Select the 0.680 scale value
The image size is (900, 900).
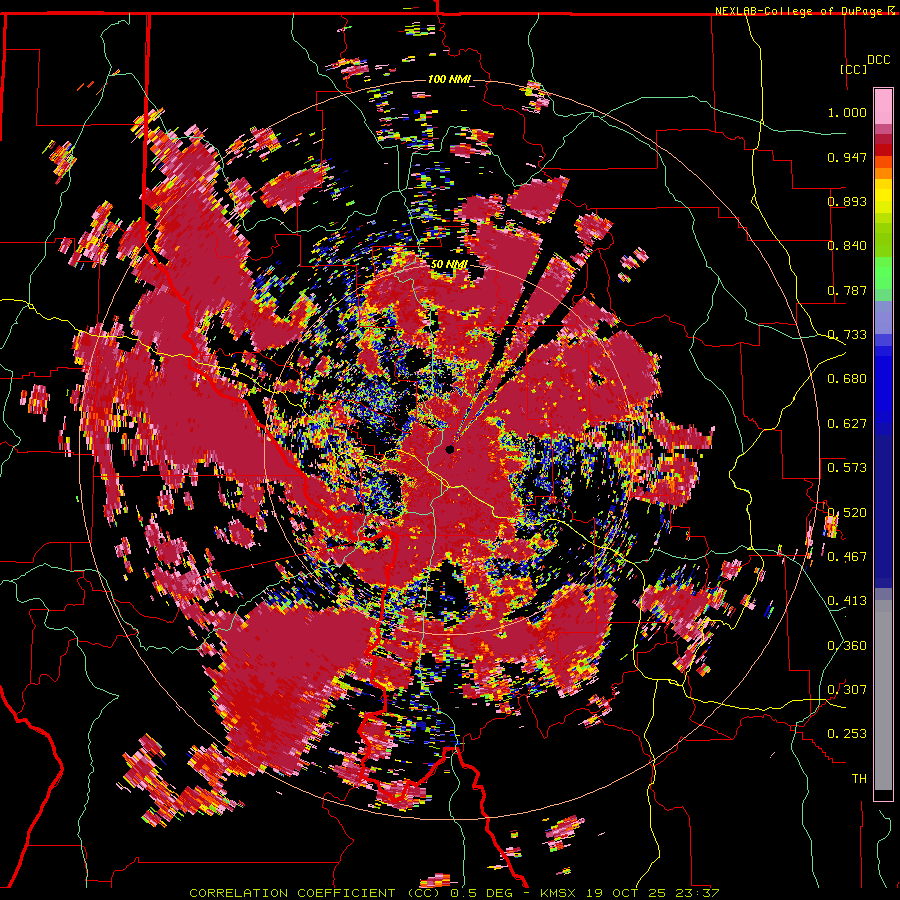point(847,379)
